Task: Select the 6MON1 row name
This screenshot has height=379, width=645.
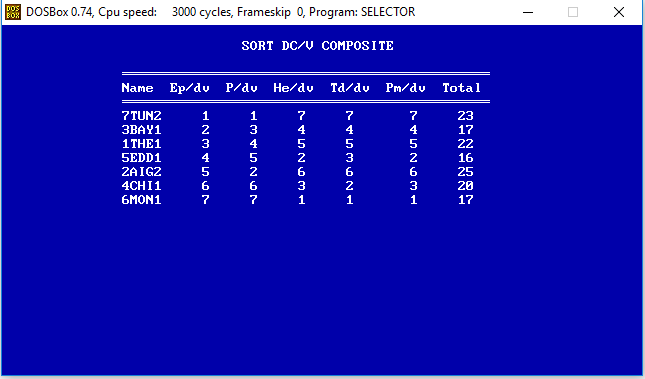Action: tap(142, 200)
